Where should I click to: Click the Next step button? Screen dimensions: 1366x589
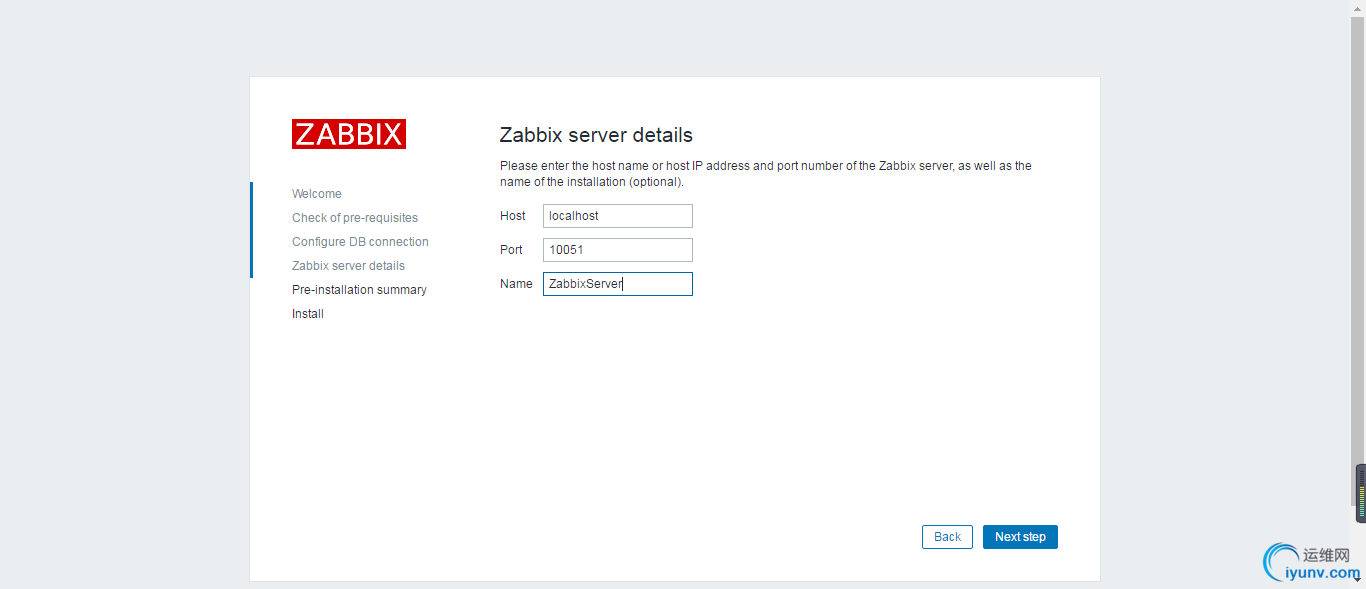tap(1020, 537)
